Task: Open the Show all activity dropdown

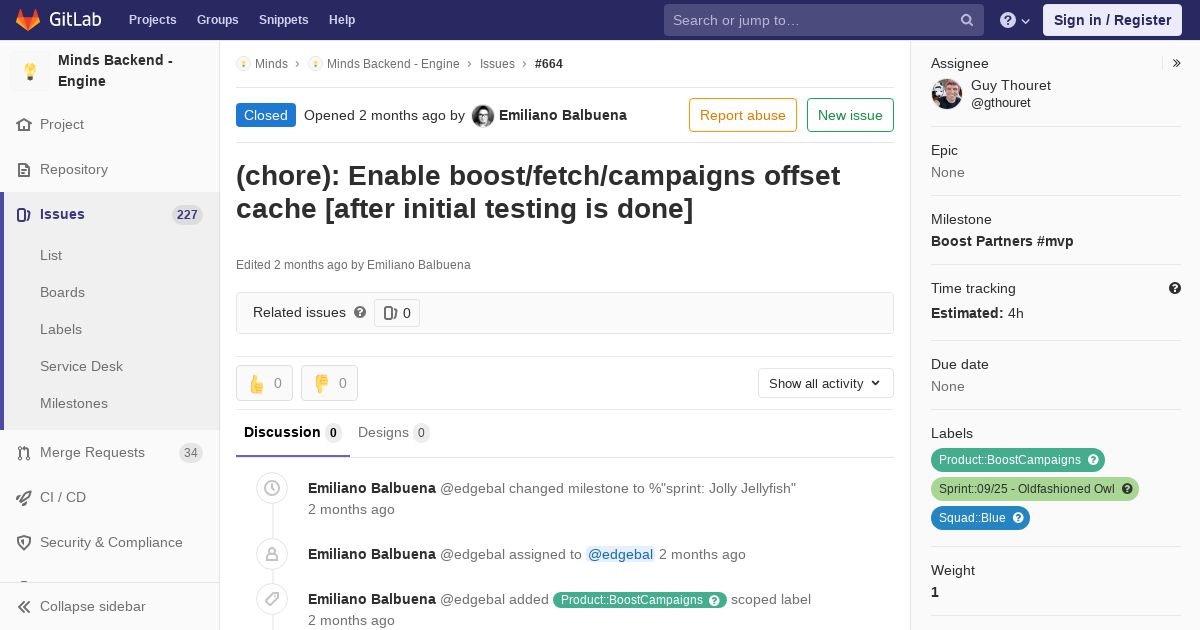Action: [x=826, y=383]
